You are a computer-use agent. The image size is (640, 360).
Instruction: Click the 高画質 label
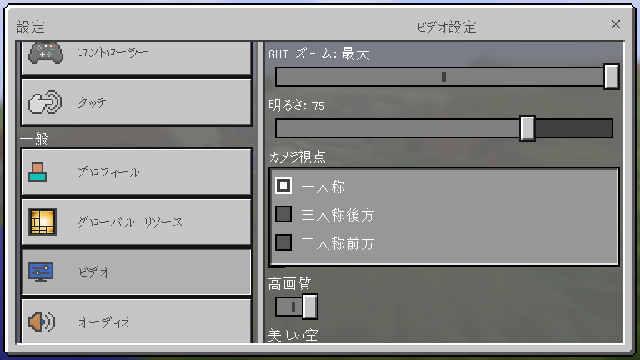(290, 283)
